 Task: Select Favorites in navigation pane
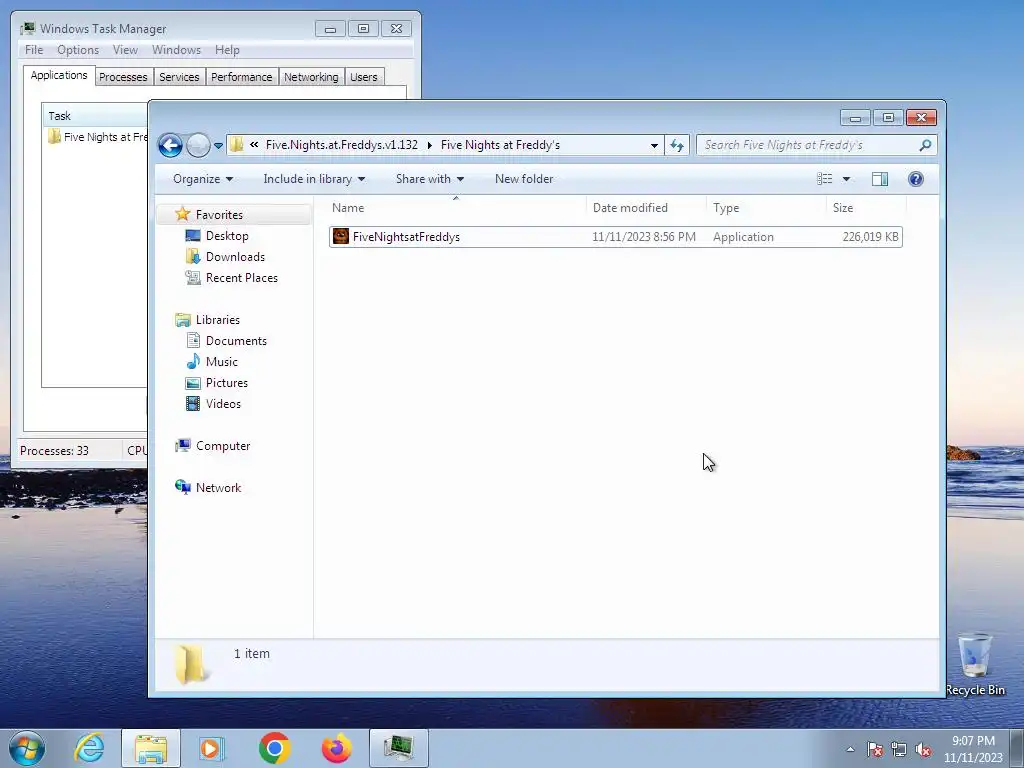[x=219, y=215]
